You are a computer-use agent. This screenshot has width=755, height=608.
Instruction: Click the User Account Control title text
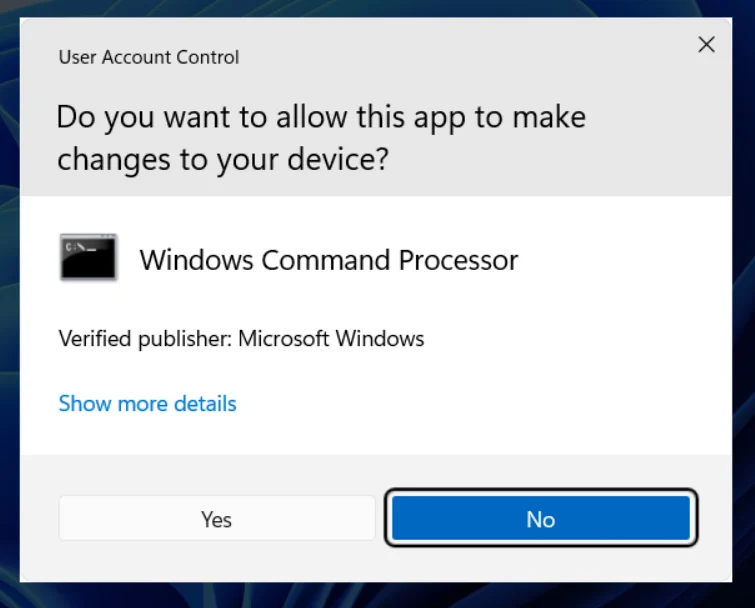pyautogui.click(x=149, y=57)
